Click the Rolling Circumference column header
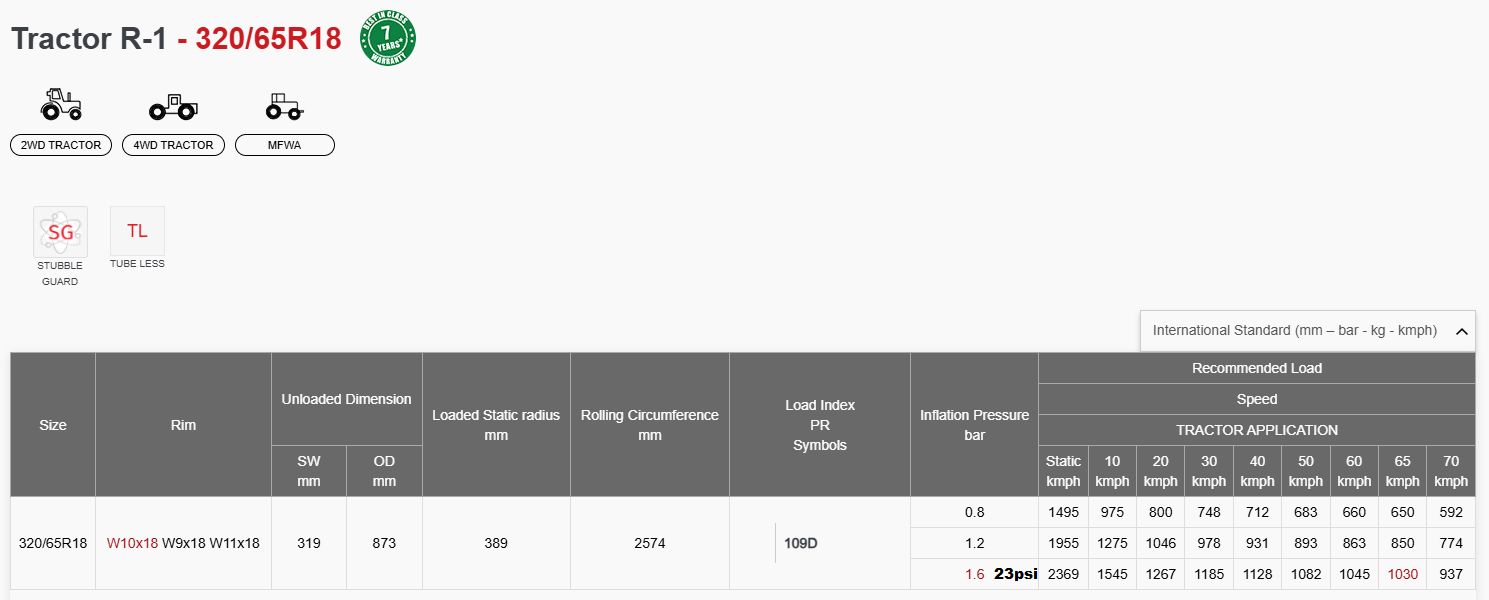Screen dimensions: 1489x600 [x=650, y=425]
